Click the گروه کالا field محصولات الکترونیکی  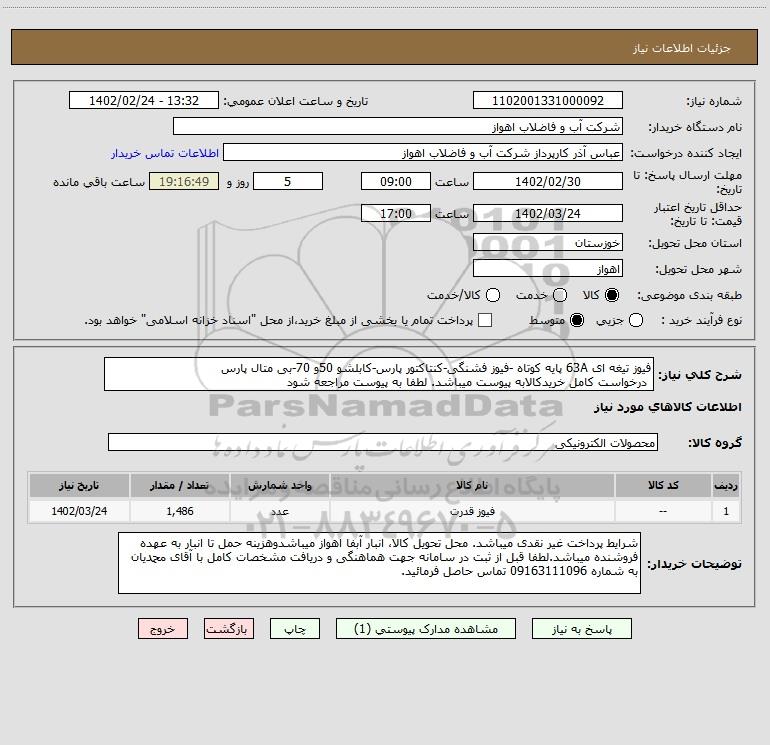[x=383, y=442]
